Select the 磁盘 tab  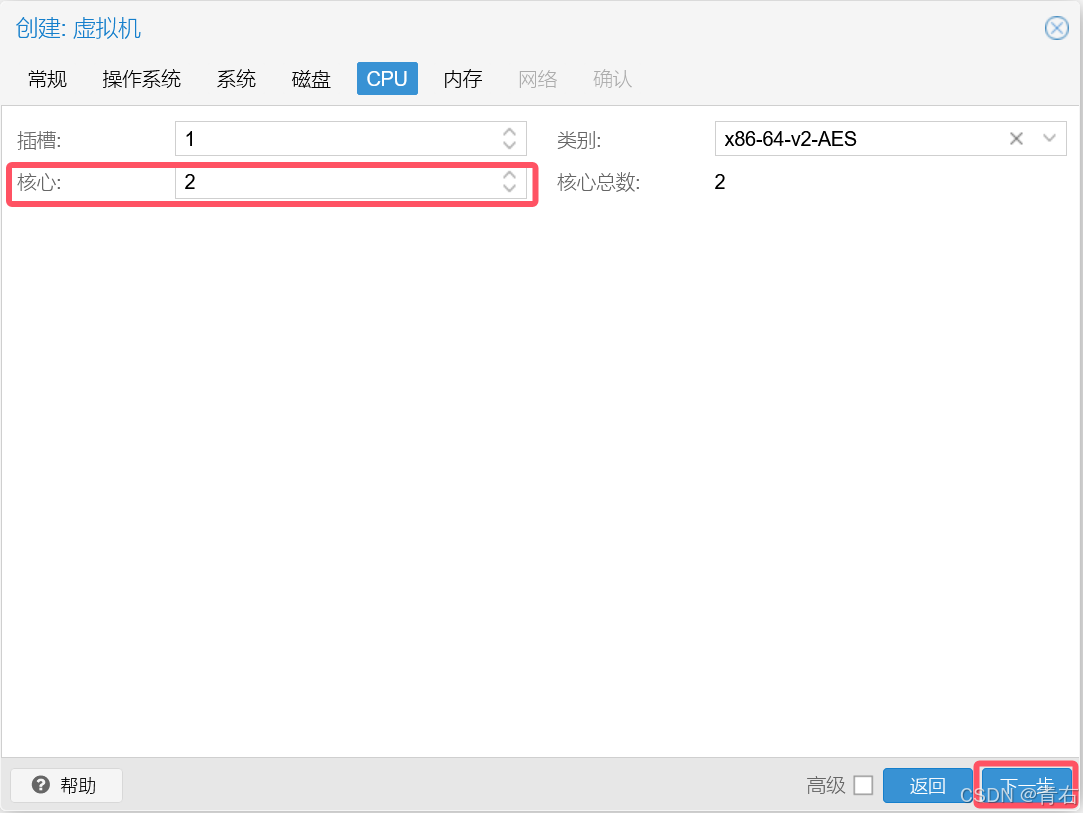click(x=312, y=79)
